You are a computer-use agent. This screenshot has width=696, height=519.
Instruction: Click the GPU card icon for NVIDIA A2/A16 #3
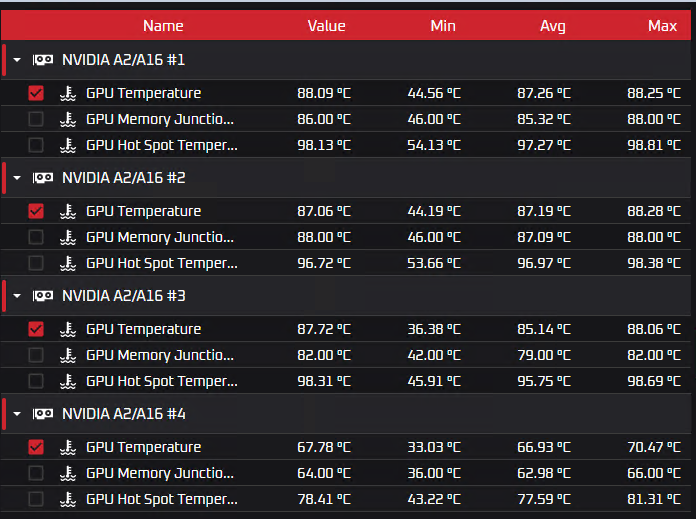43,296
